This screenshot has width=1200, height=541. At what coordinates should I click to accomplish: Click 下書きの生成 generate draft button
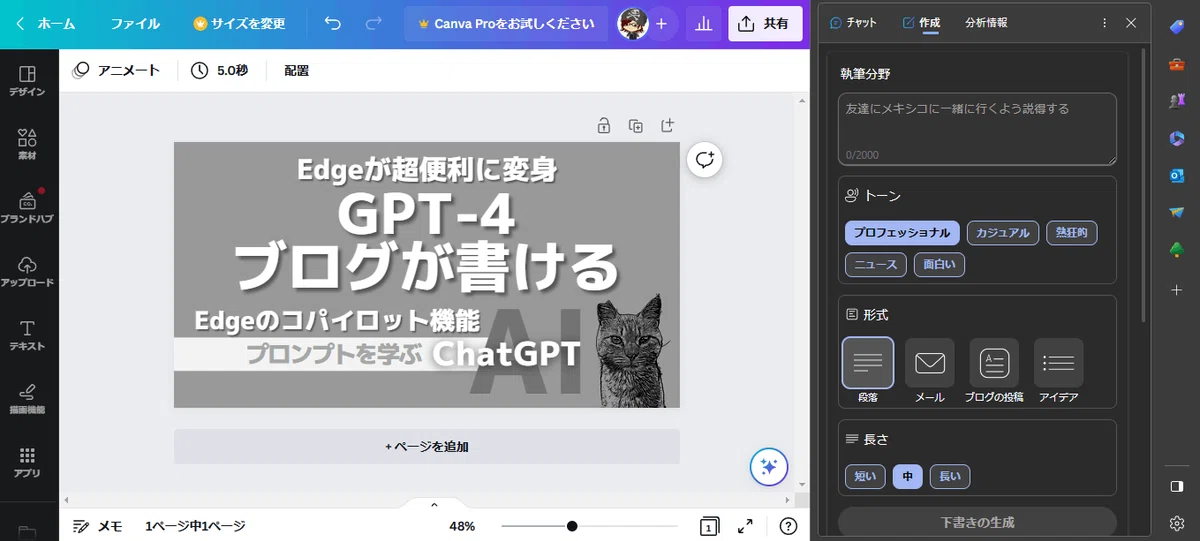[x=977, y=522]
